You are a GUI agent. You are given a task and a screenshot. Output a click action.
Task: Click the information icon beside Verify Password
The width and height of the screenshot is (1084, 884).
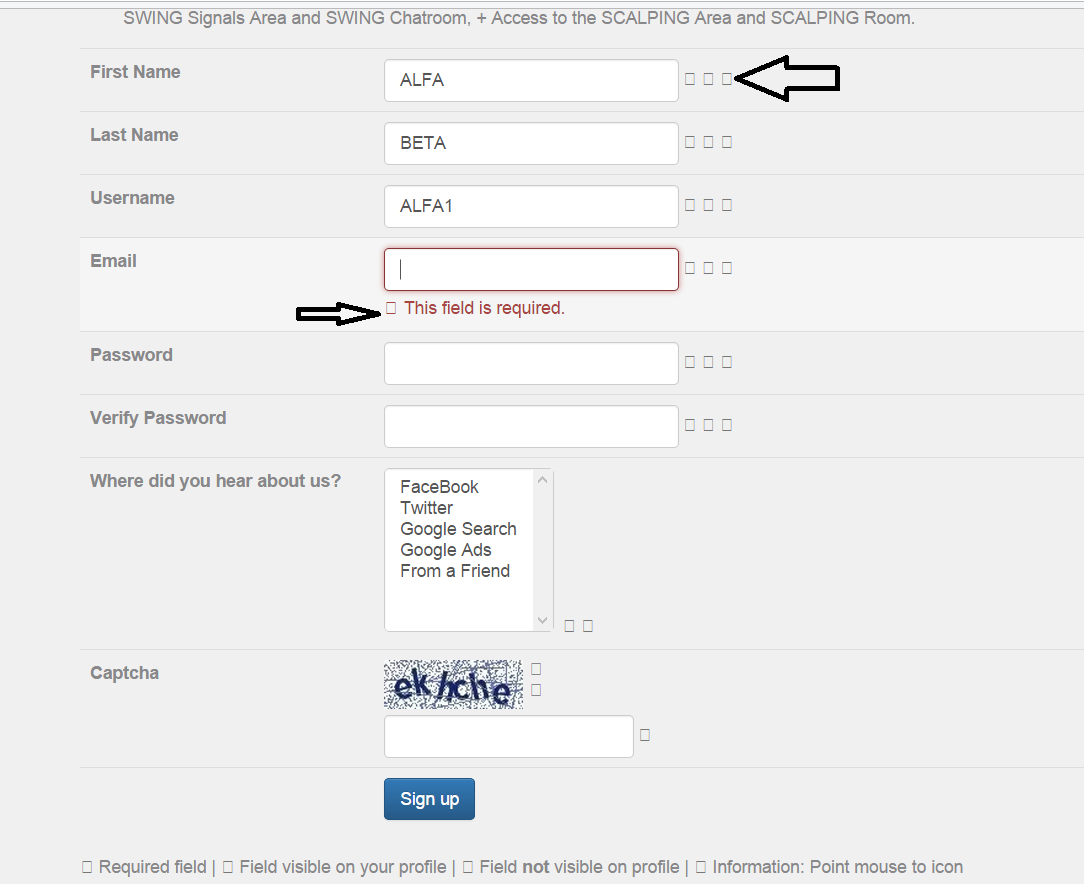coord(727,424)
